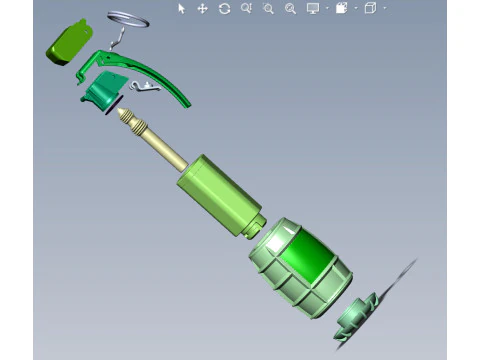Choose the zoom window area tool

(x=268, y=8)
